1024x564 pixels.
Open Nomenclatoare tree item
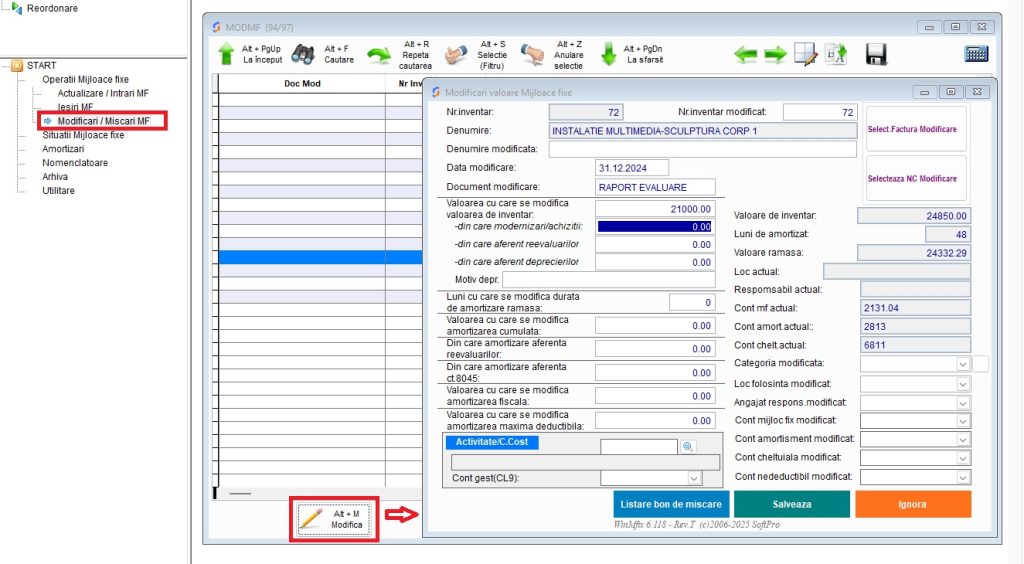(75, 163)
